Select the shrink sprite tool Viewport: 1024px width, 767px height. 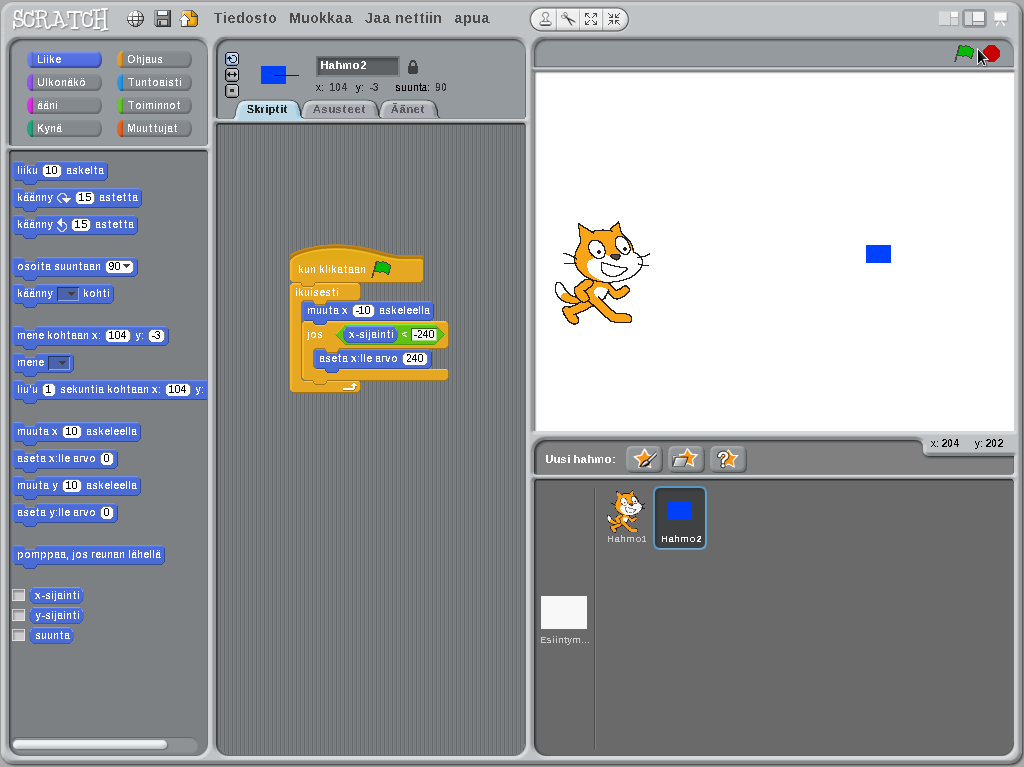click(x=614, y=20)
